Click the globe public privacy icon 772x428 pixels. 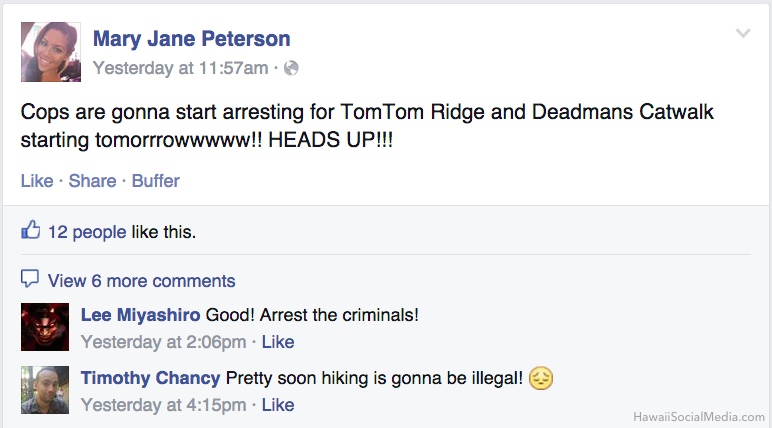point(291,68)
